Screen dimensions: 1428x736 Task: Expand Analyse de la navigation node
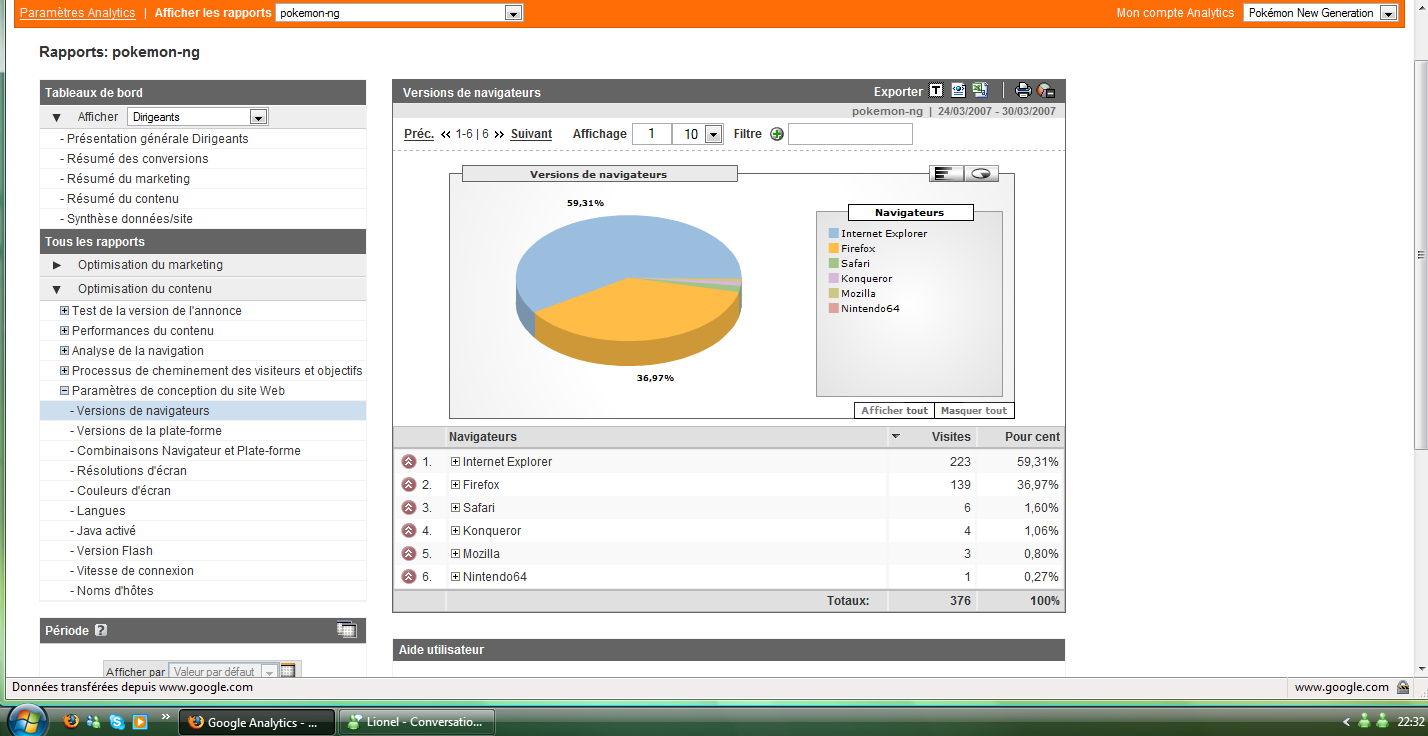[x=64, y=351]
